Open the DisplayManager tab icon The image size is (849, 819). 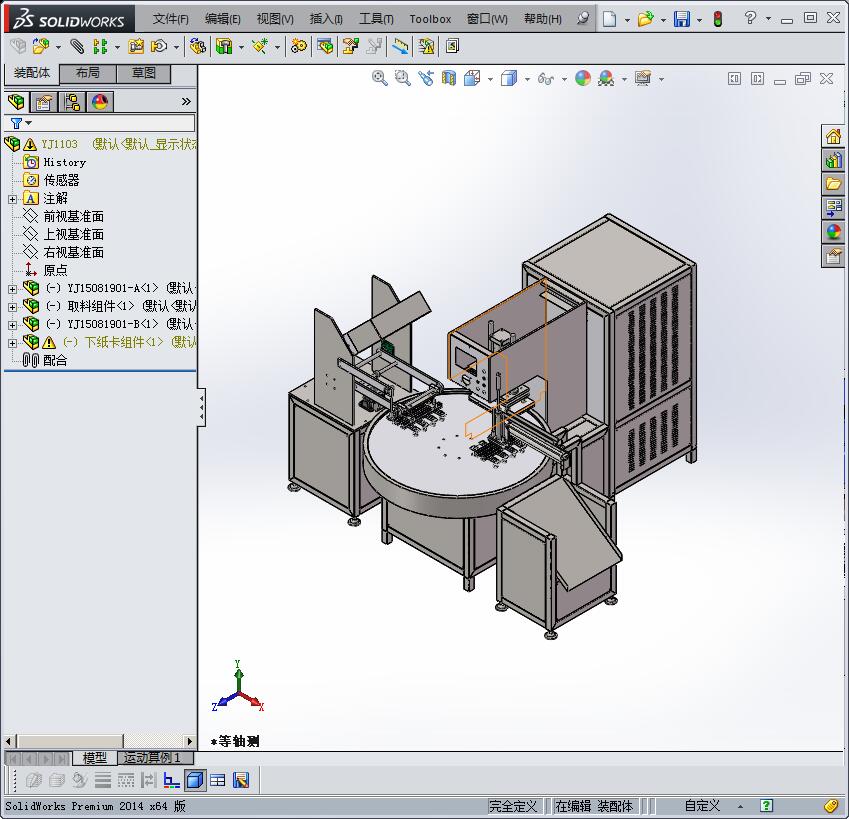click(100, 101)
